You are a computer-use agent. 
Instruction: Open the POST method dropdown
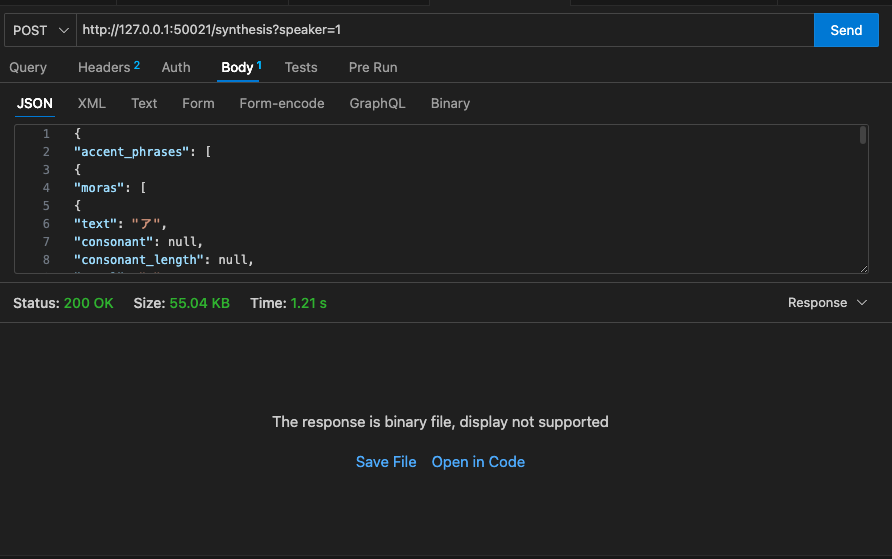(40, 30)
